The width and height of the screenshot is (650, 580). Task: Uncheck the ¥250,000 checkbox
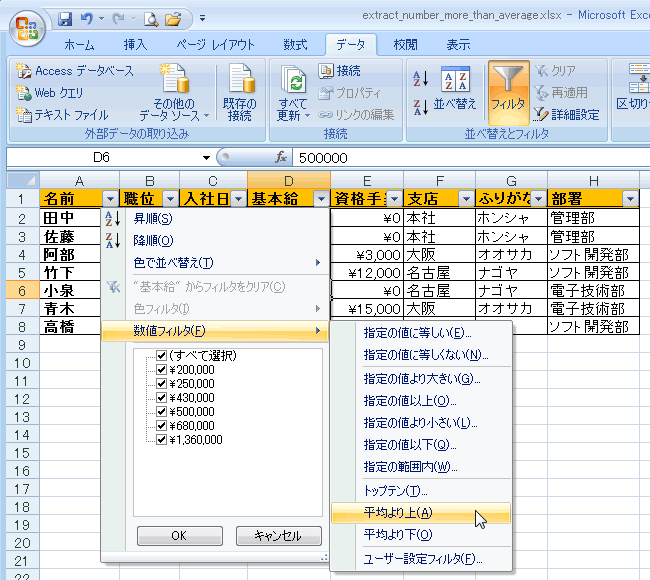(x=161, y=384)
